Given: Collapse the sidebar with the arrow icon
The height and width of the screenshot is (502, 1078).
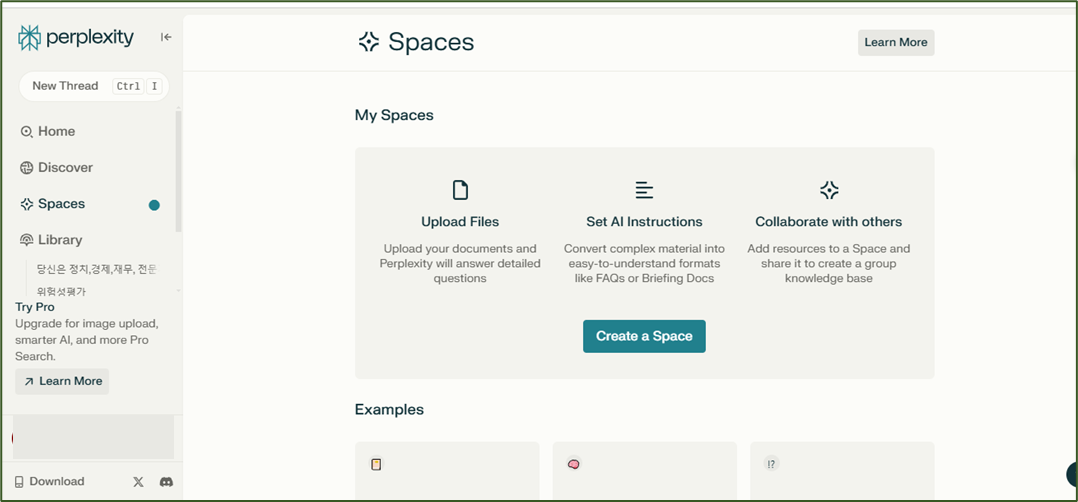Looking at the screenshot, I should point(166,37).
